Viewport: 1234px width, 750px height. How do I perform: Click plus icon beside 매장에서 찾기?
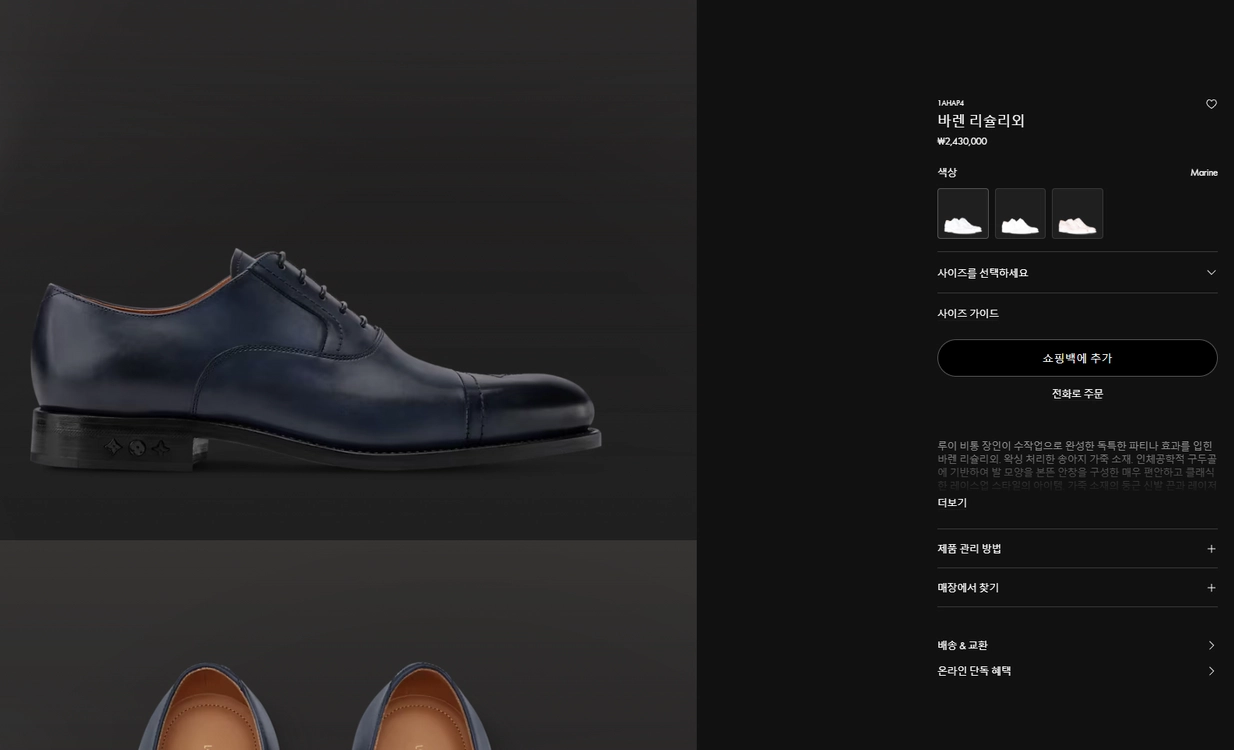coord(1211,588)
